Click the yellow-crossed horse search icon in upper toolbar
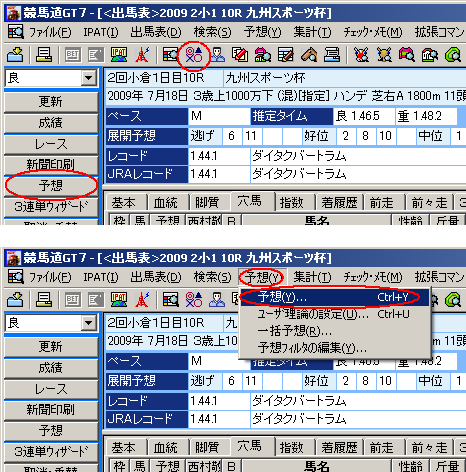This screenshot has width=466, height=472. click(384, 55)
